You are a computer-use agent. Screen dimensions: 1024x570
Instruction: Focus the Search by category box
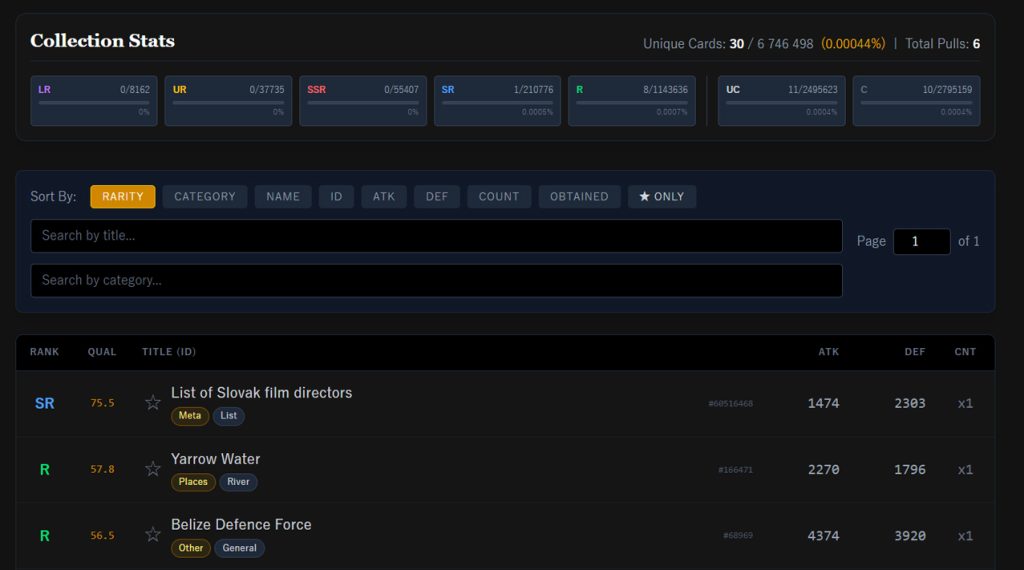436,280
